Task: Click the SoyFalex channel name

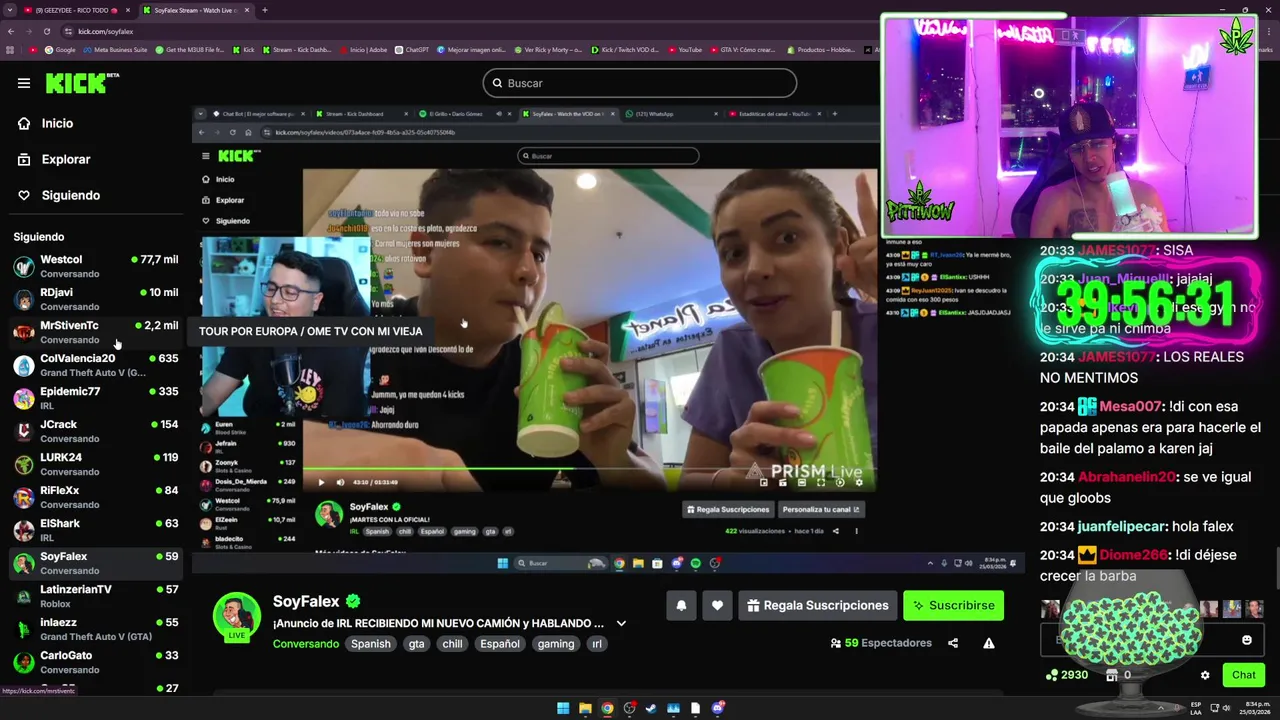Action: [x=306, y=601]
